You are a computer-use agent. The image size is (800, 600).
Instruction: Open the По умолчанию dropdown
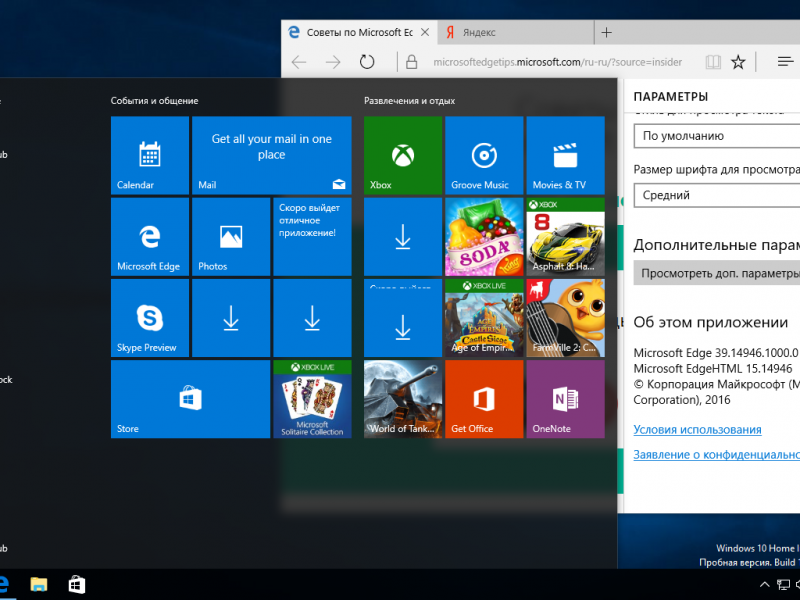click(x=716, y=136)
